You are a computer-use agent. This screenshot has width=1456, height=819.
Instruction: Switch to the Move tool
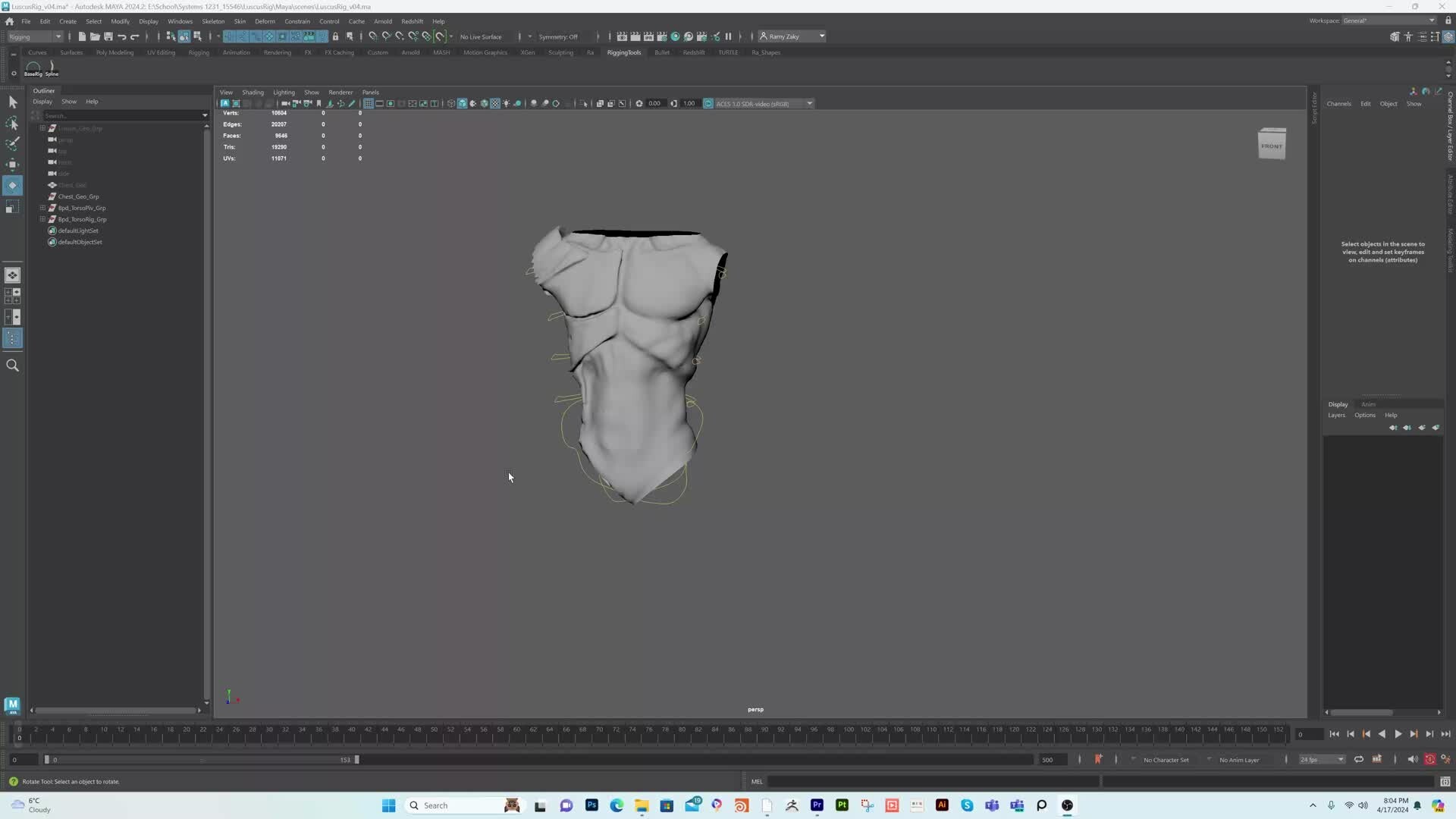[x=12, y=165]
